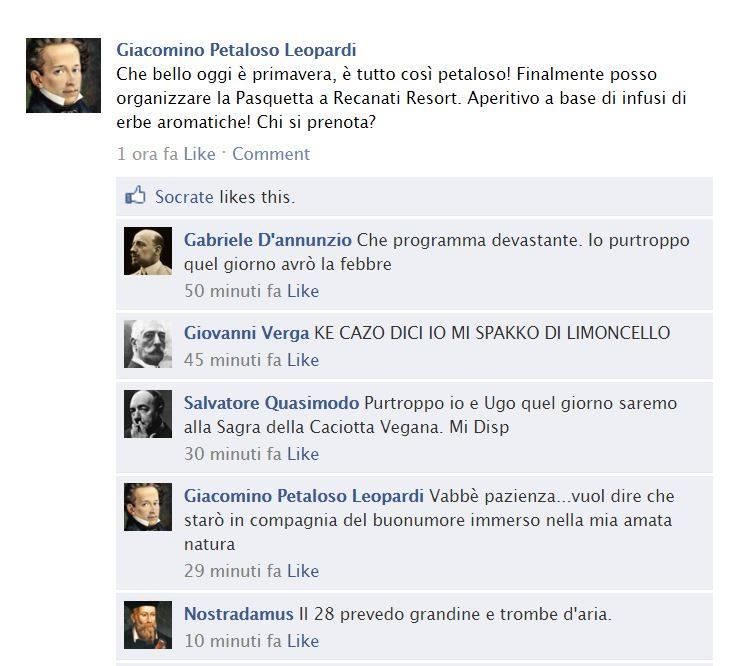Image resolution: width=731 pixels, height=666 pixels.
Task: Like Giovanni Verga's limoncello comment
Action: 303,360
